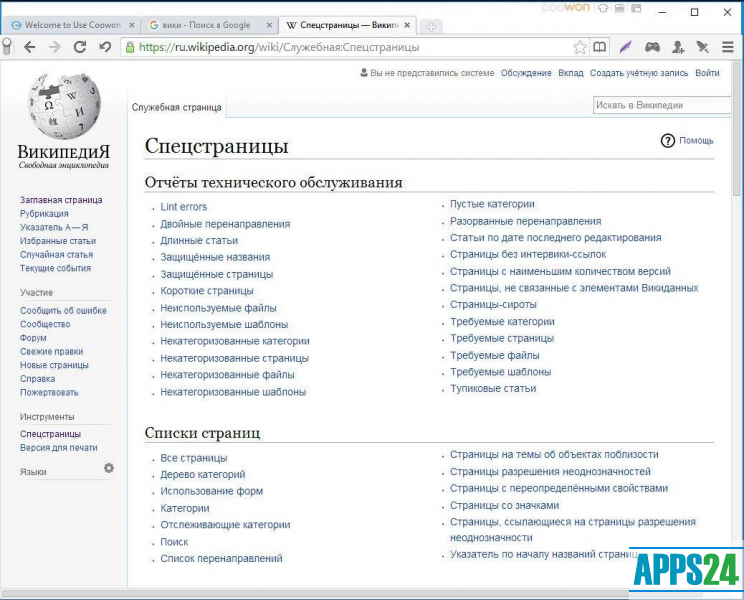Viewport: 744px width, 600px height.
Task: Open reader mode book icon in address bar
Action: coord(599,47)
